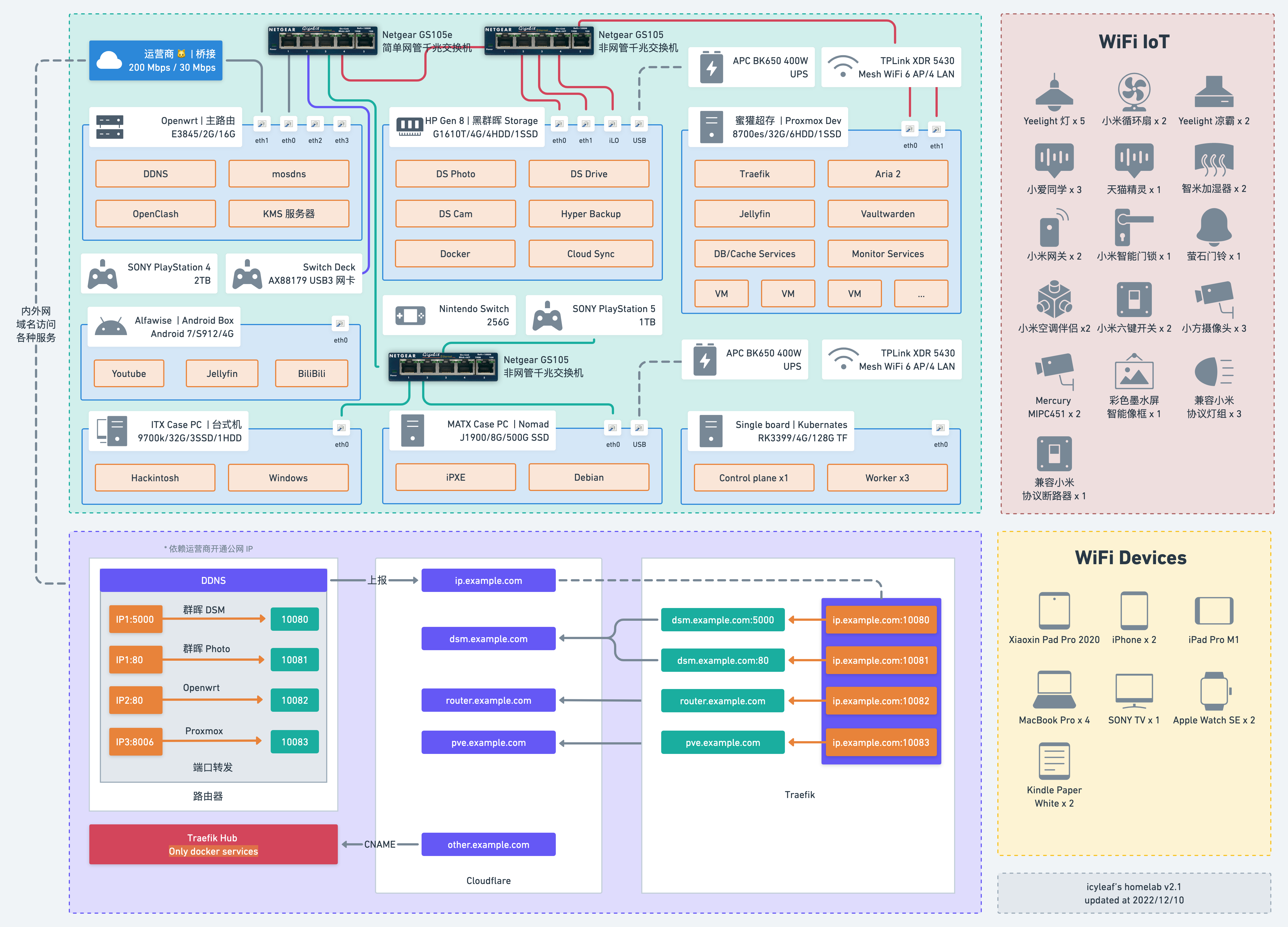The height and width of the screenshot is (927, 1288).
Task: Click the eth3 port on Openwrt
Action: 341,124
